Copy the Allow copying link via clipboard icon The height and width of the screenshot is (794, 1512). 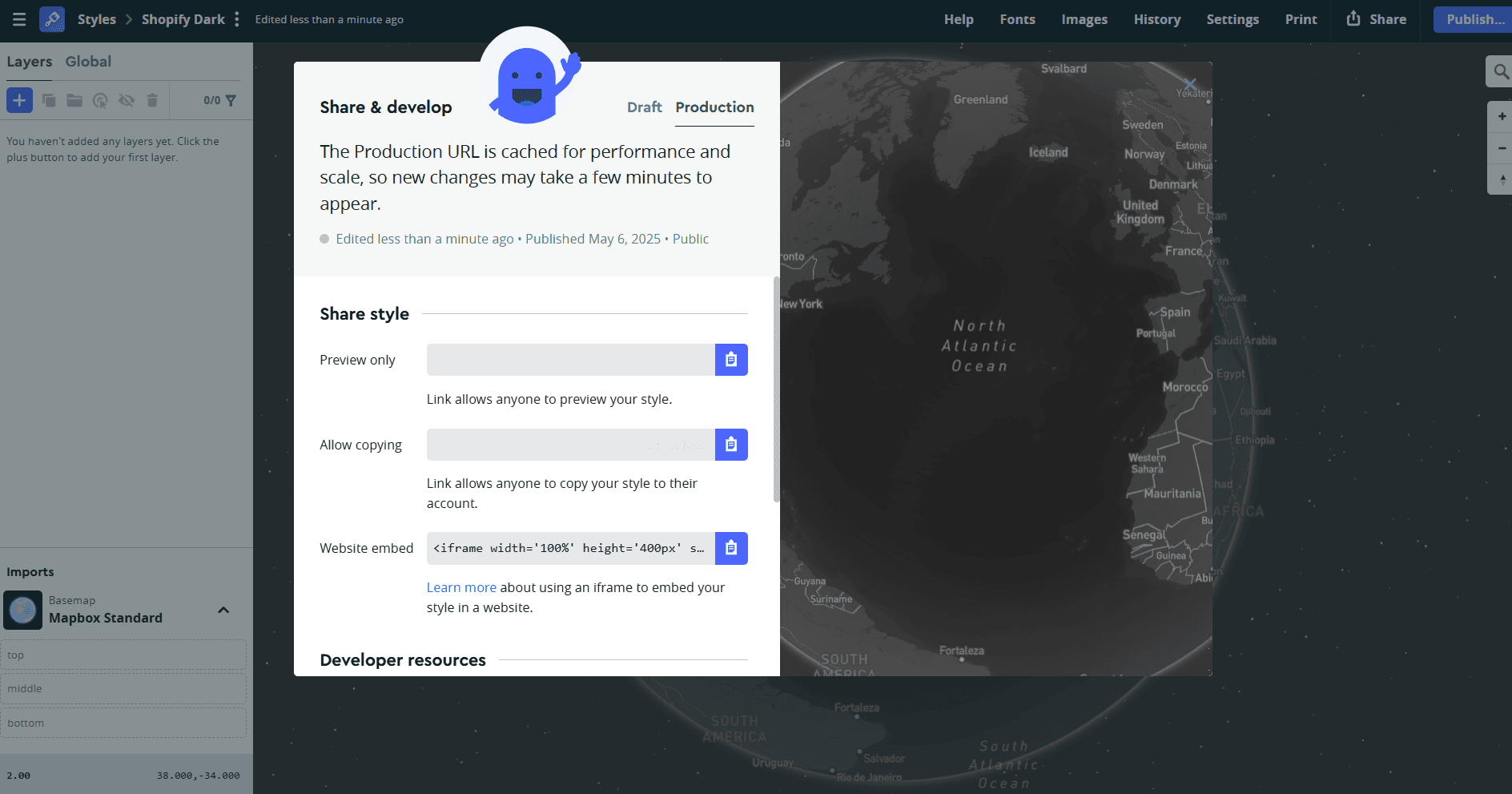[x=730, y=444]
